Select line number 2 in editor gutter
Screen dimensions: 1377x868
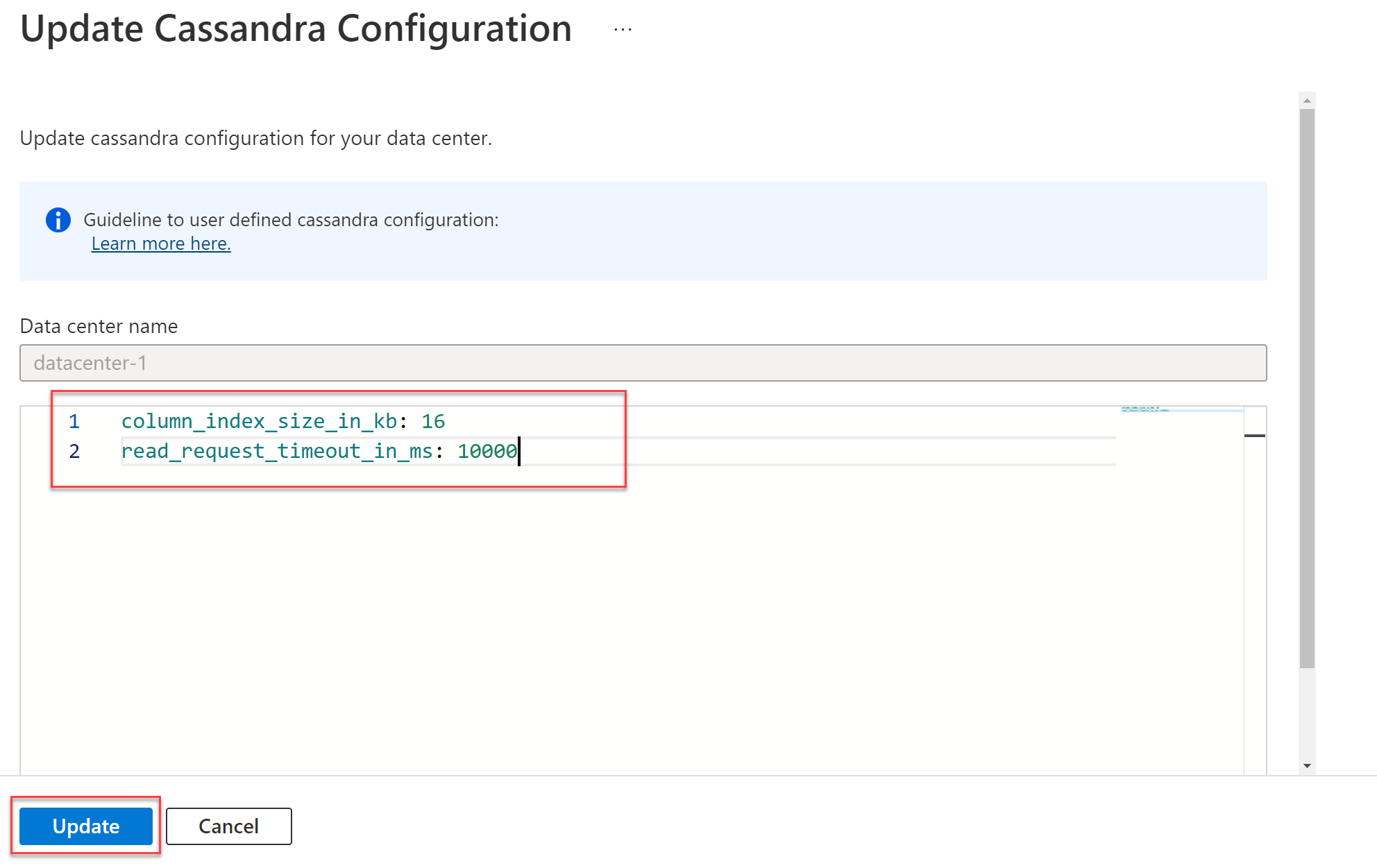pyautogui.click(x=74, y=451)
